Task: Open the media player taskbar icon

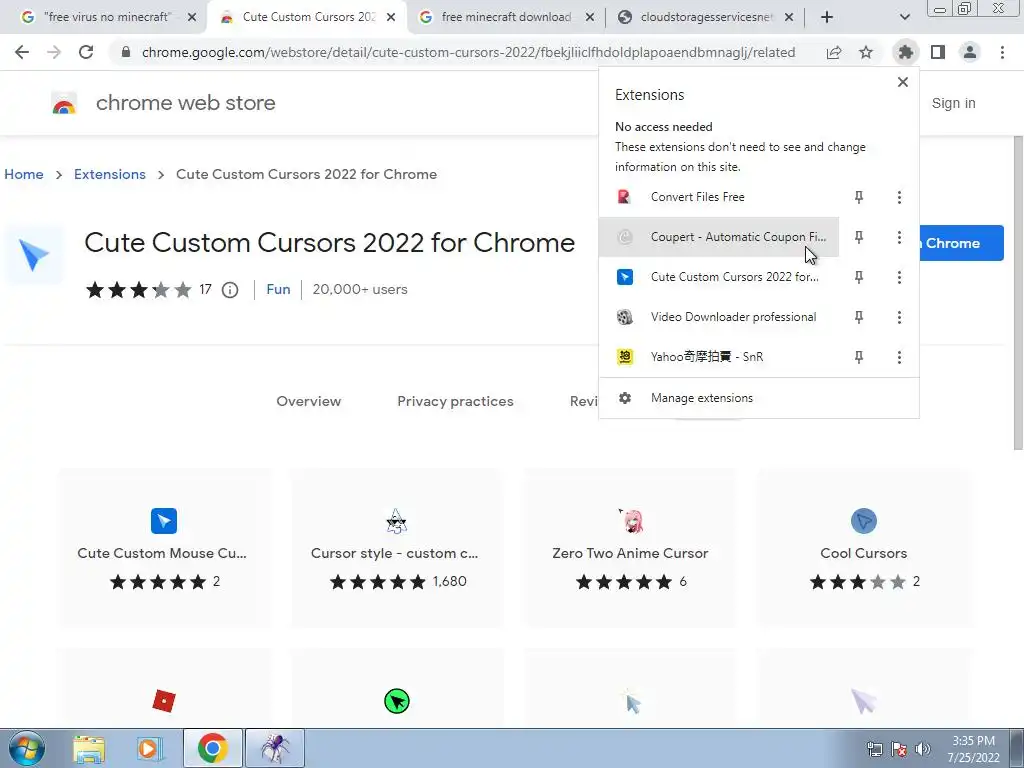Action: point(150,748)
